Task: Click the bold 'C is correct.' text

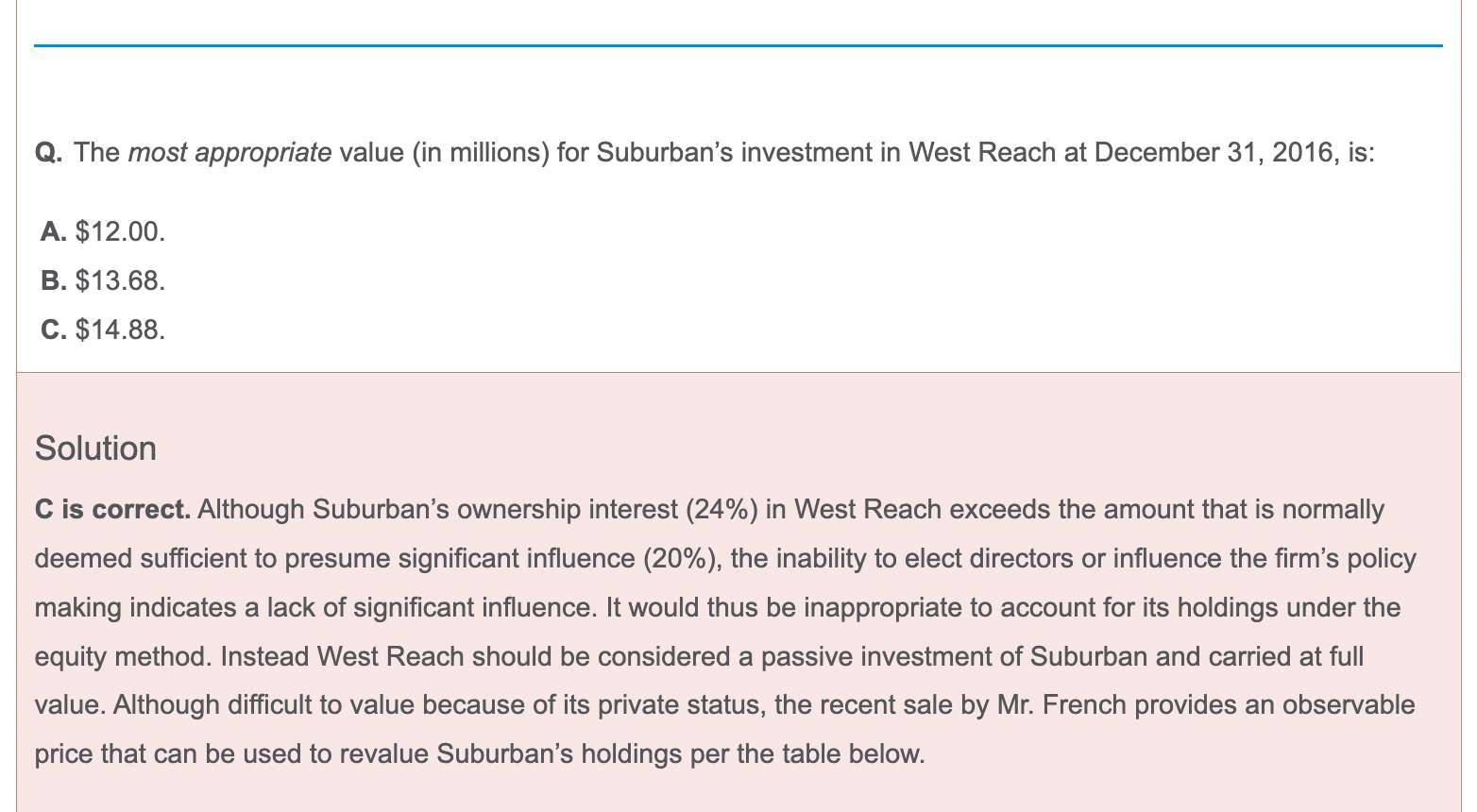Action: tap(112, 510)
